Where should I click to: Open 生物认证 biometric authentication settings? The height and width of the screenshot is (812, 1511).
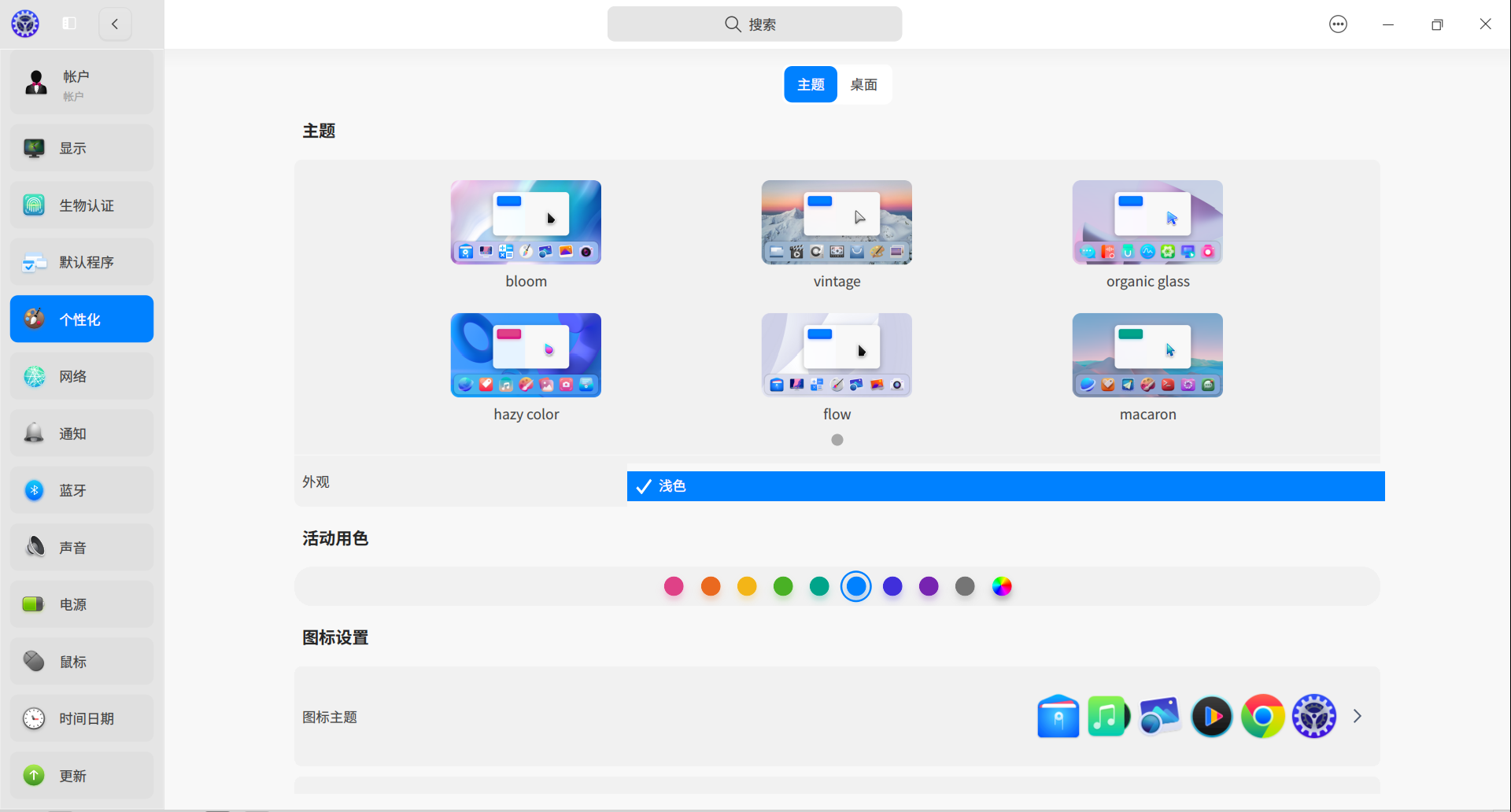[82, 205]
